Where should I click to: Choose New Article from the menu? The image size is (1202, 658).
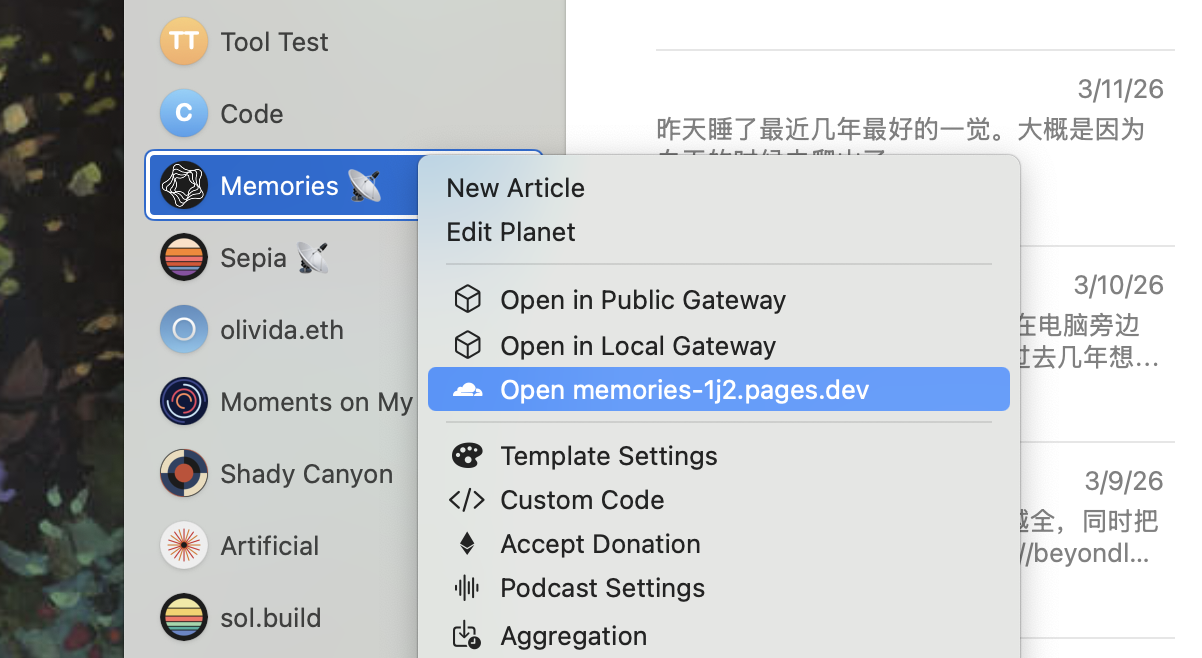515,187
